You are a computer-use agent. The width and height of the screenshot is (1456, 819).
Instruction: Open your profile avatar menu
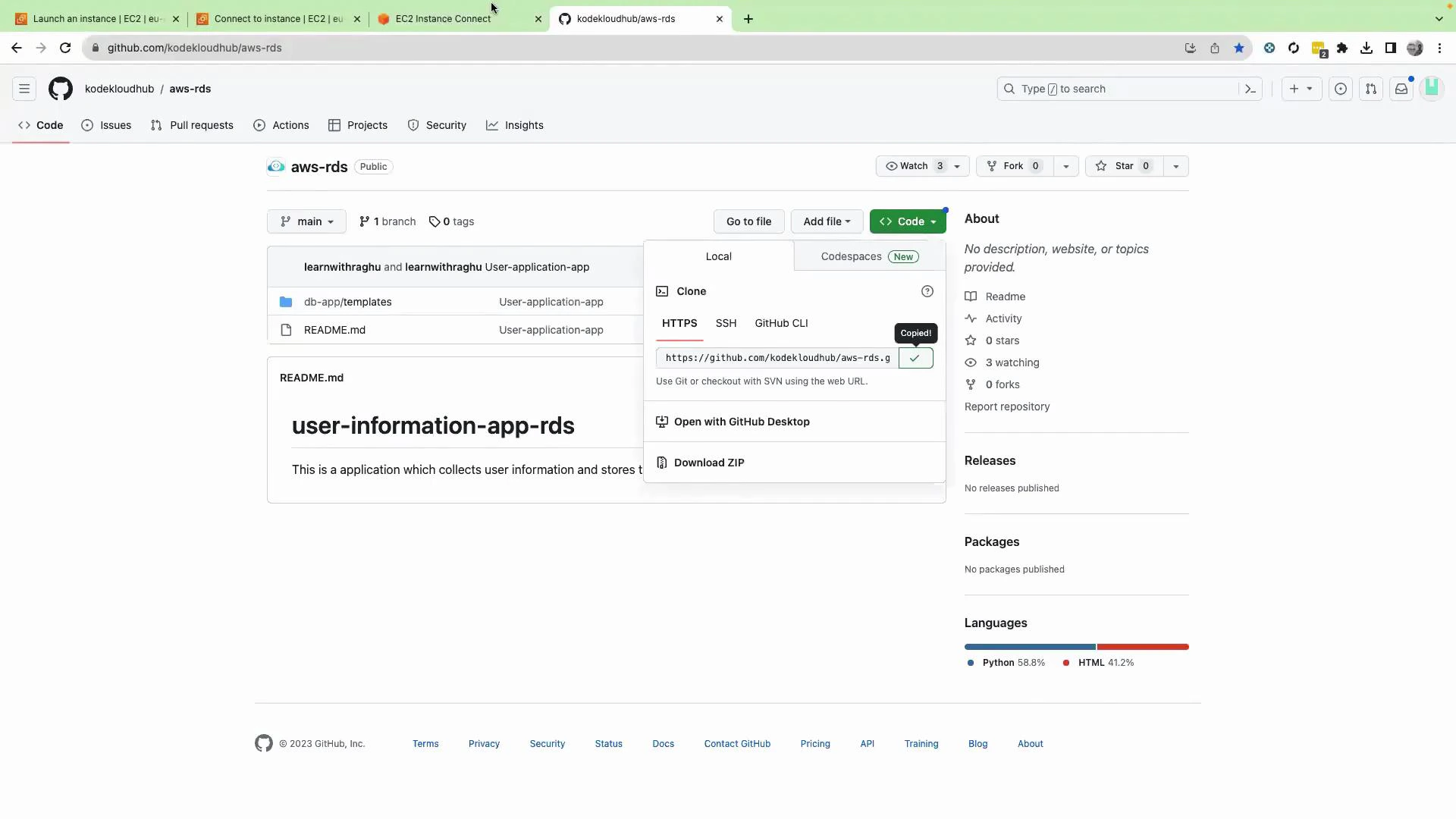click(x=1432, y=89)
